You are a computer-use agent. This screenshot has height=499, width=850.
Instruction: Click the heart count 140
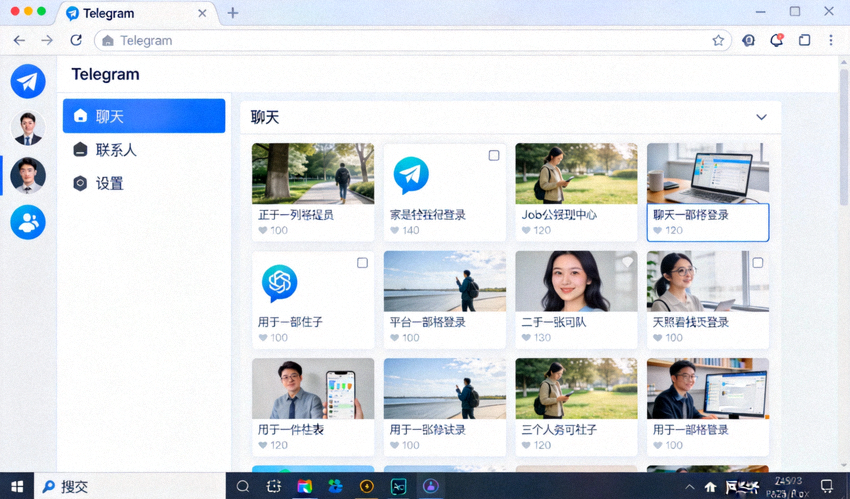(x=411, y=230)
